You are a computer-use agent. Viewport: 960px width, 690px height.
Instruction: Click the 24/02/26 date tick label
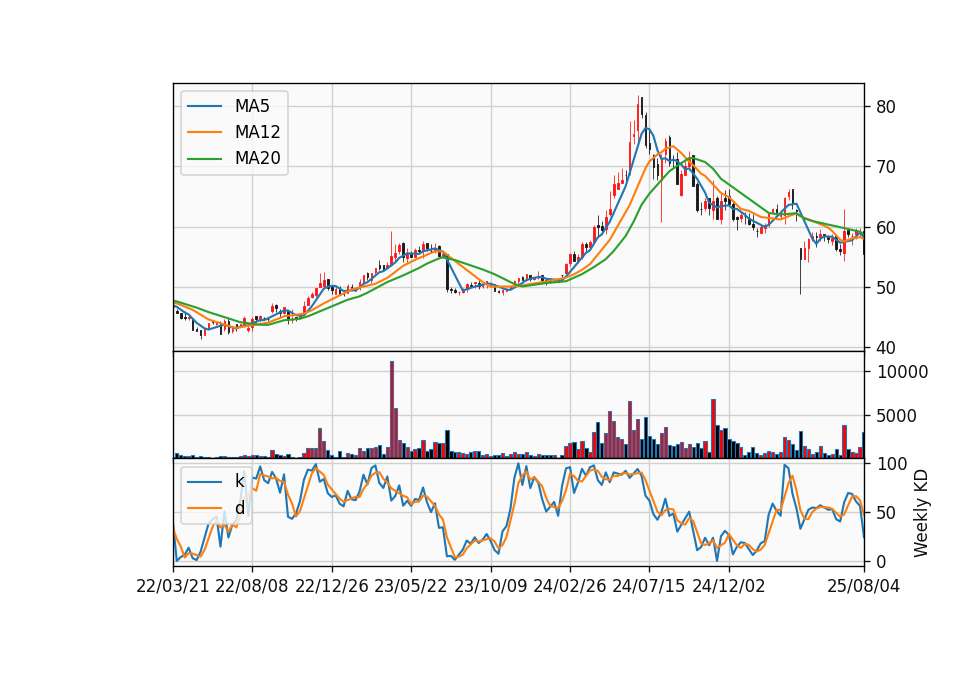coord(570,587)
